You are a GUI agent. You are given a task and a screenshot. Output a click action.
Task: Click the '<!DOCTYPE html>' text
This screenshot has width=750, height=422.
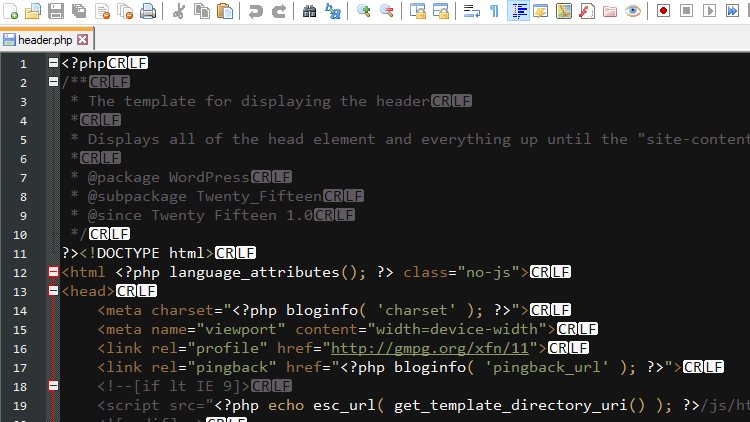[146, 253]
